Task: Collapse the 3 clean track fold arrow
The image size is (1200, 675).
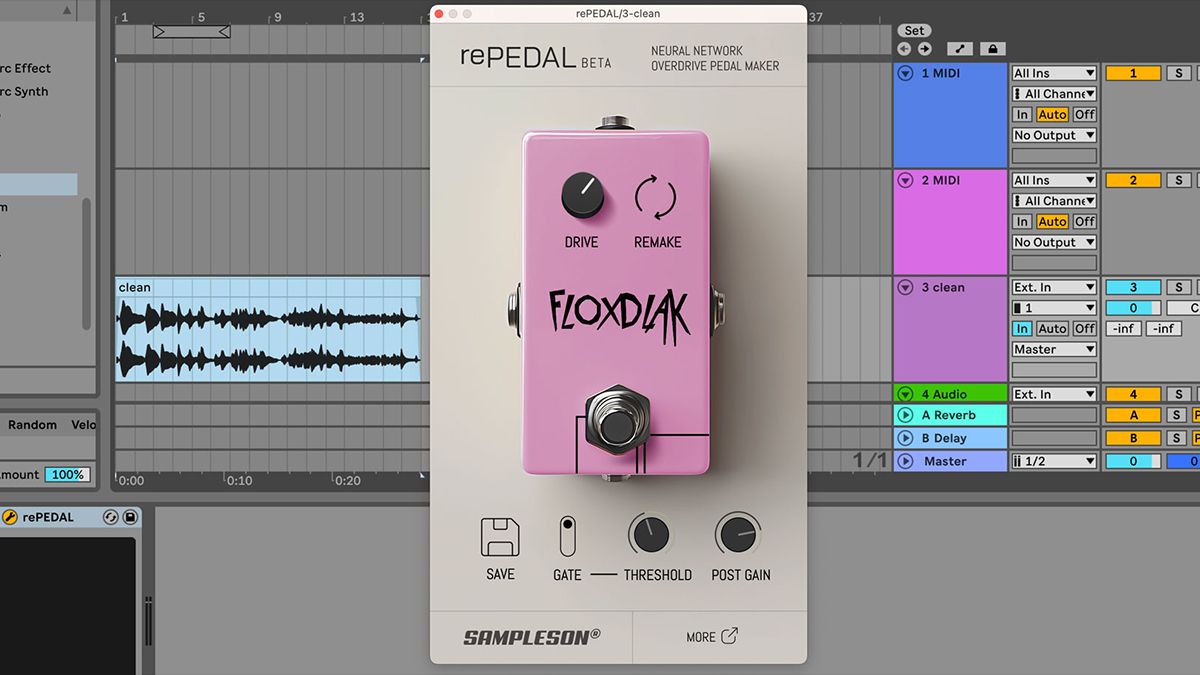Action: coord(906,287)
